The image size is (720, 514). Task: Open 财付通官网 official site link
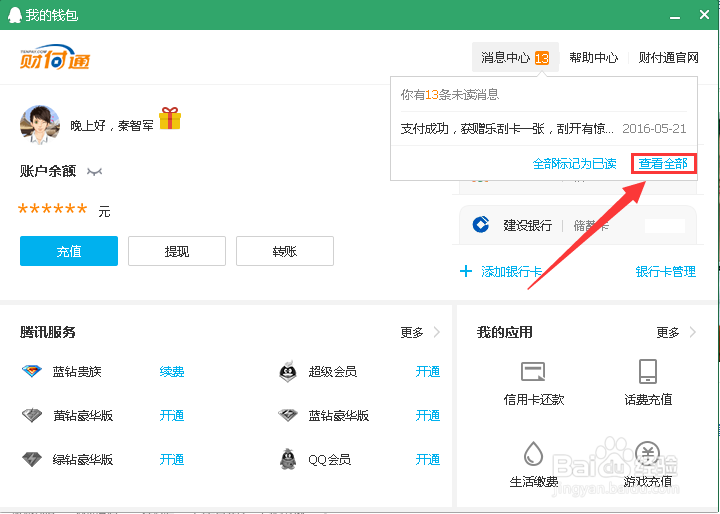[669, 57]
